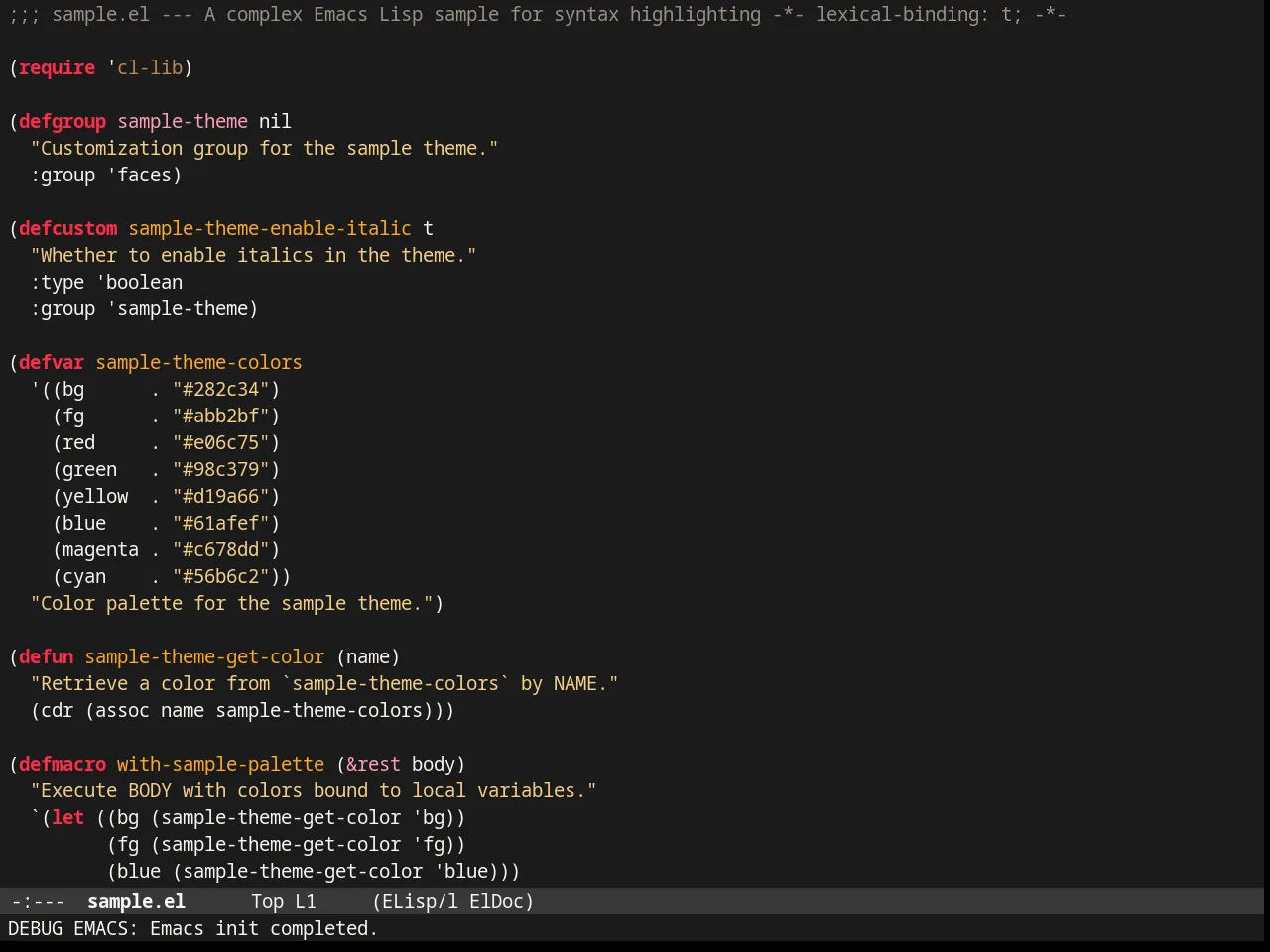The height and width of the screenshot is (952, 1270).
Task: Click the lexical-binding header comment line
Action: [537, 14]
